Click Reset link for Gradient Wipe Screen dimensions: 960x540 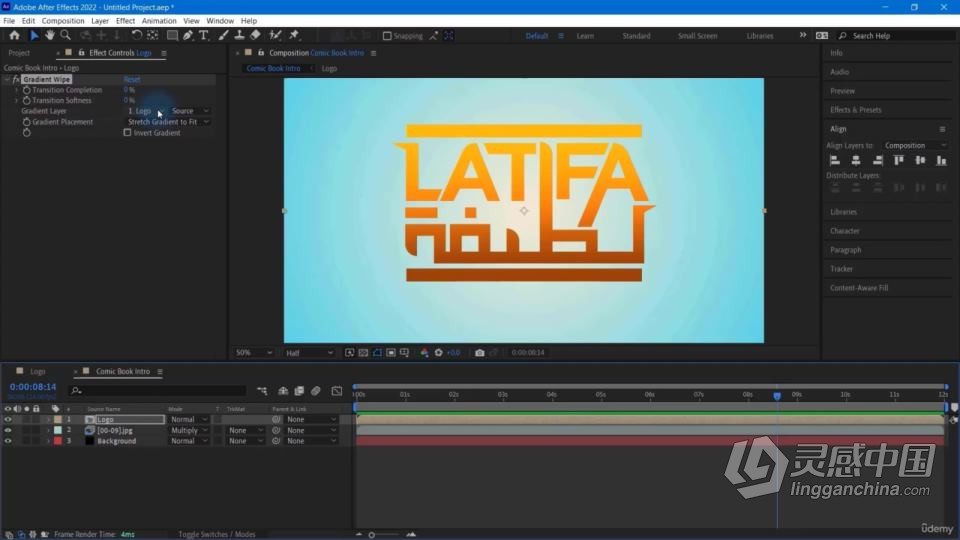132,80
